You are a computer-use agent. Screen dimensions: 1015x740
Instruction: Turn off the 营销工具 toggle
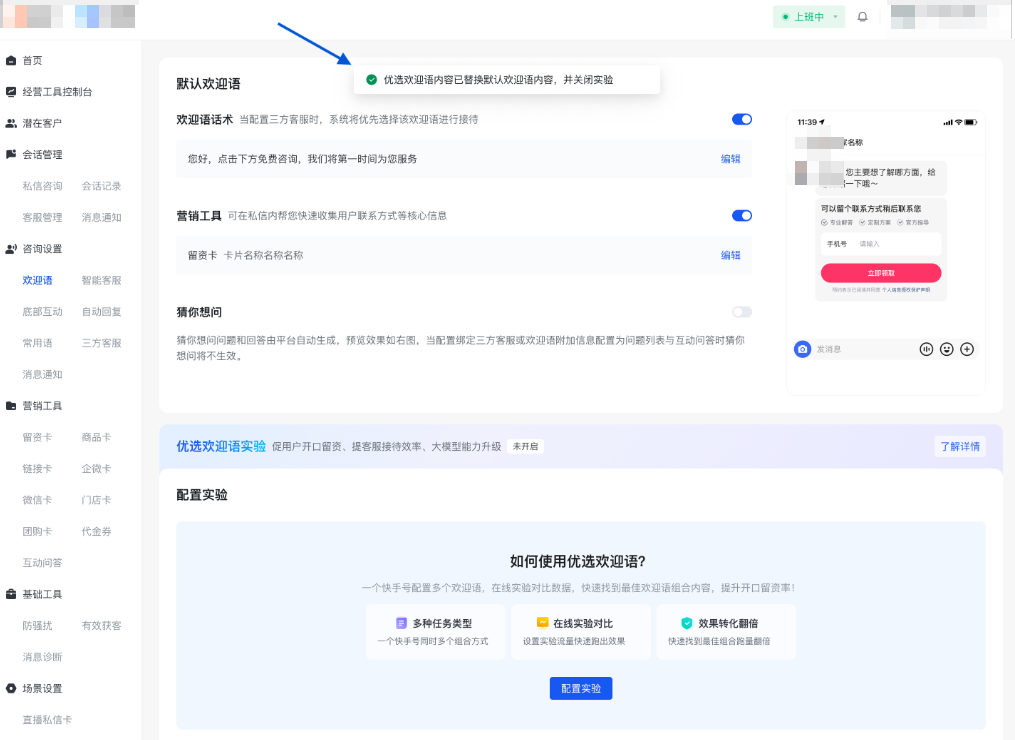(740, 215)
